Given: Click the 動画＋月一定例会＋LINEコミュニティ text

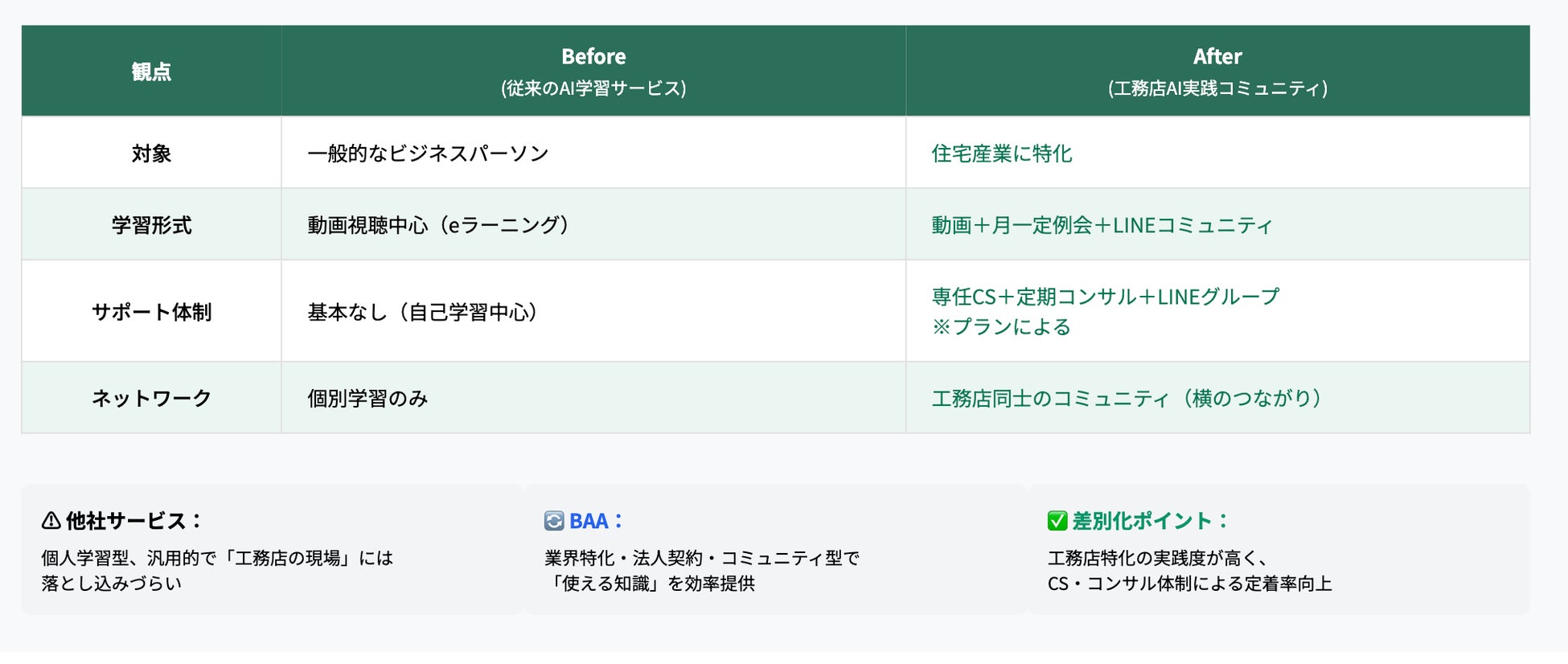Looking at the screenshot, I should [1102, 225].
